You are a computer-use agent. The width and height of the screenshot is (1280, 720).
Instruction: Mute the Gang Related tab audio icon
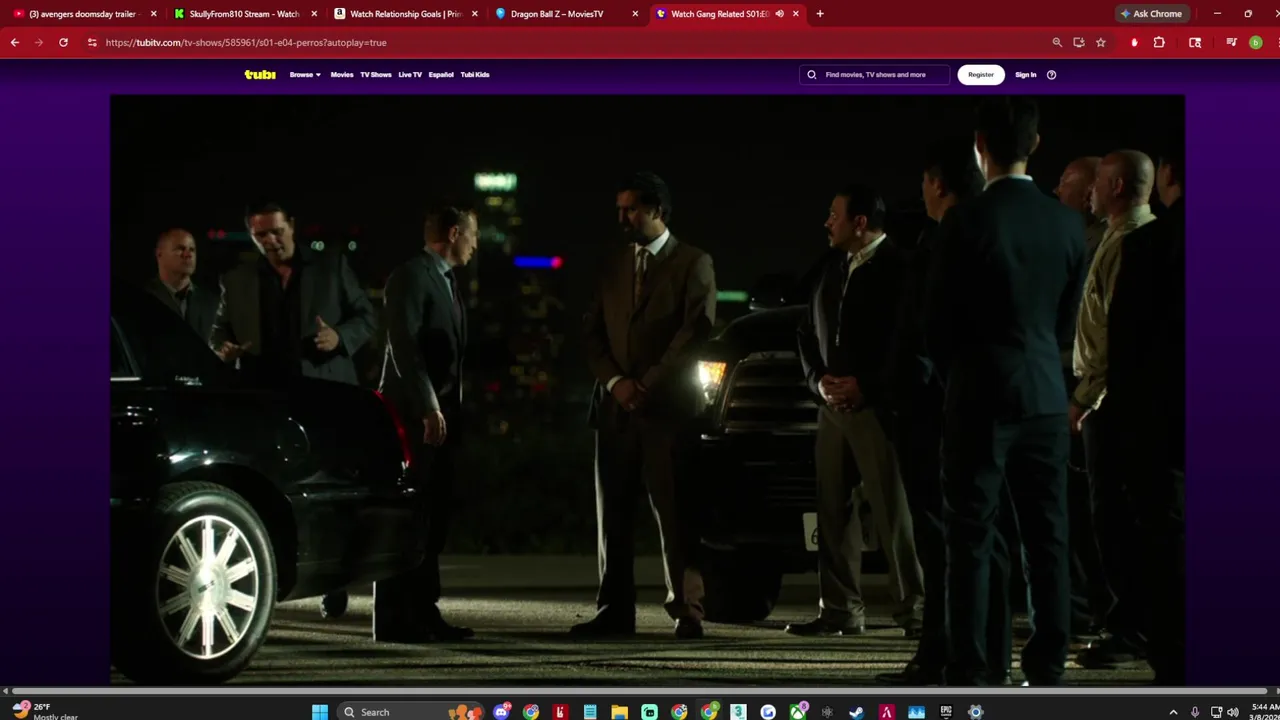[779, 14]
